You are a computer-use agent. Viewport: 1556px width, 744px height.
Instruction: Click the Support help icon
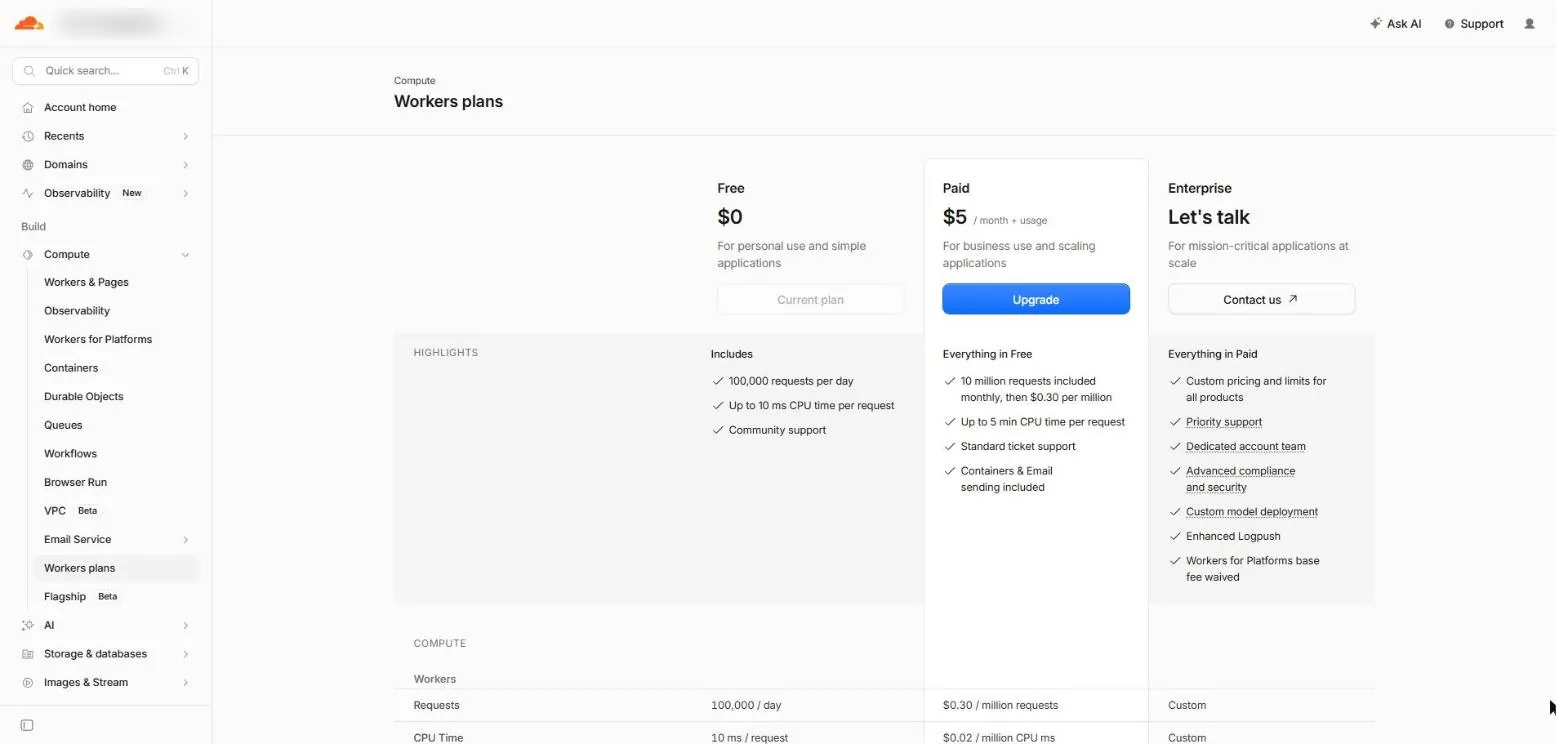click(x=1449, y=24)
